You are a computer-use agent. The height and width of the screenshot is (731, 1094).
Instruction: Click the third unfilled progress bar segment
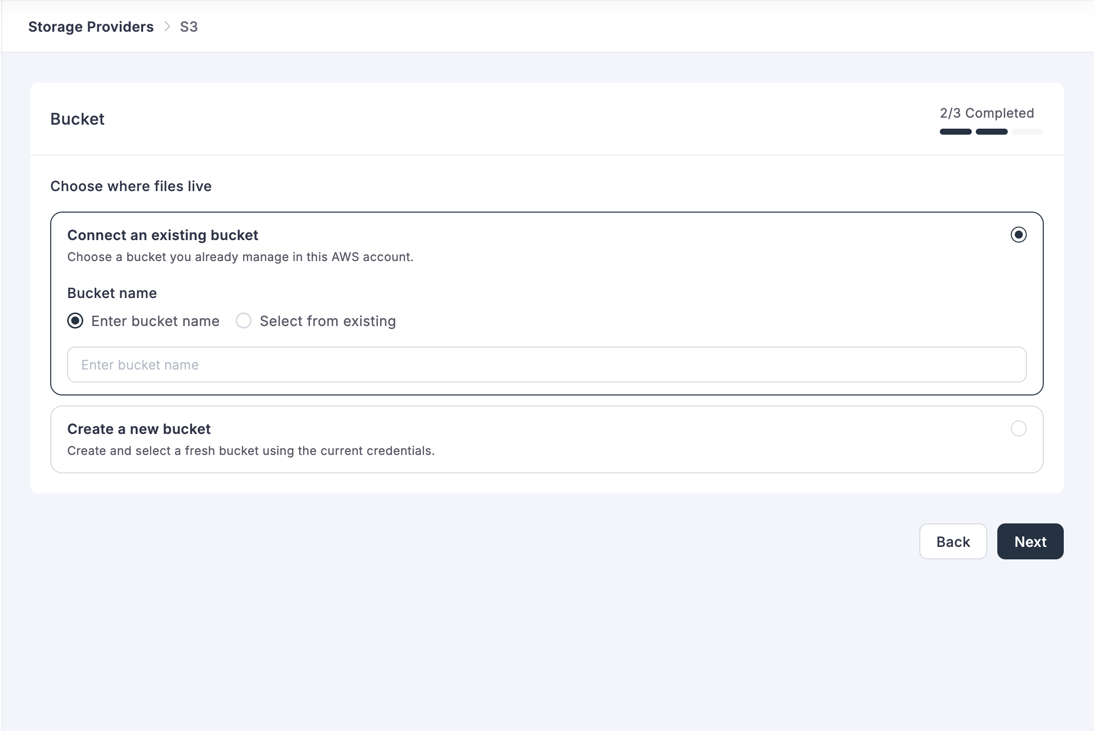click(x=1027, y=131)
